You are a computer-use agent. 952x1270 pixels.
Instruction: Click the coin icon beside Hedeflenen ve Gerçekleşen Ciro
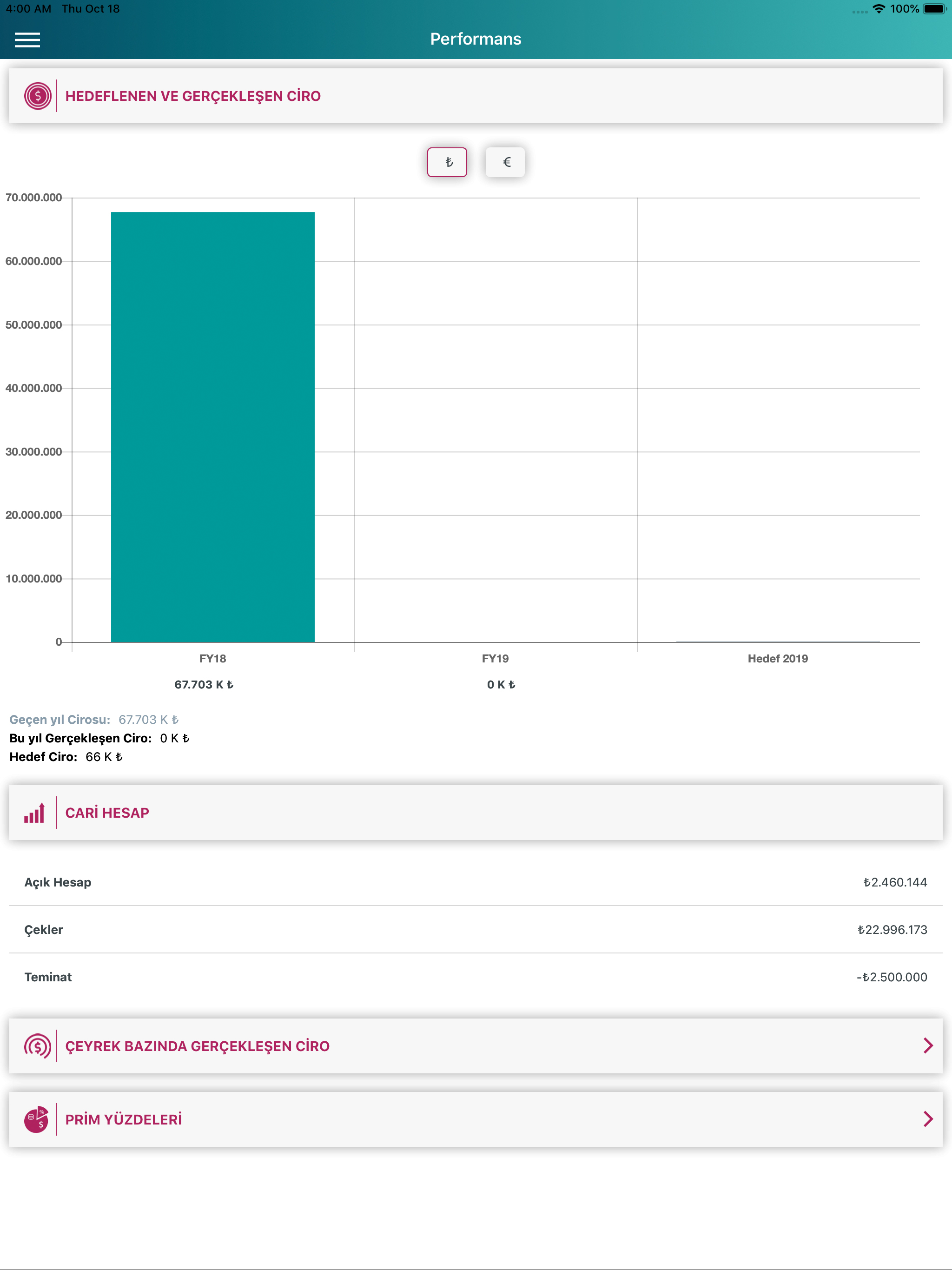click(x=37, y=96)
